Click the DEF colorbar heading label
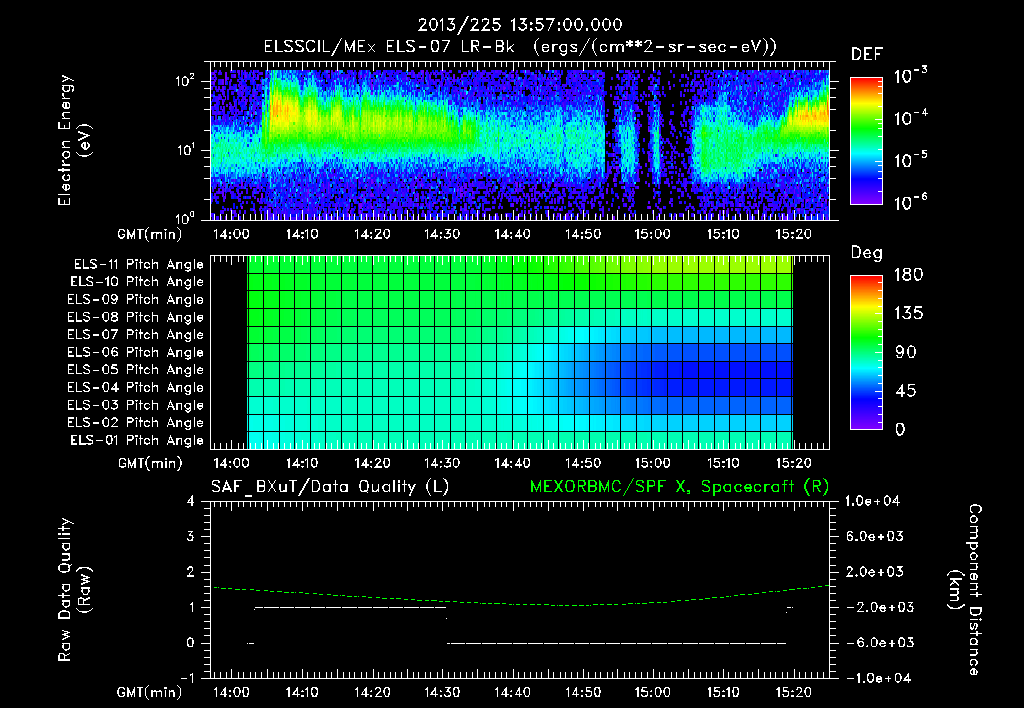This screenshot has height=708, width=1024. (867, 55)
